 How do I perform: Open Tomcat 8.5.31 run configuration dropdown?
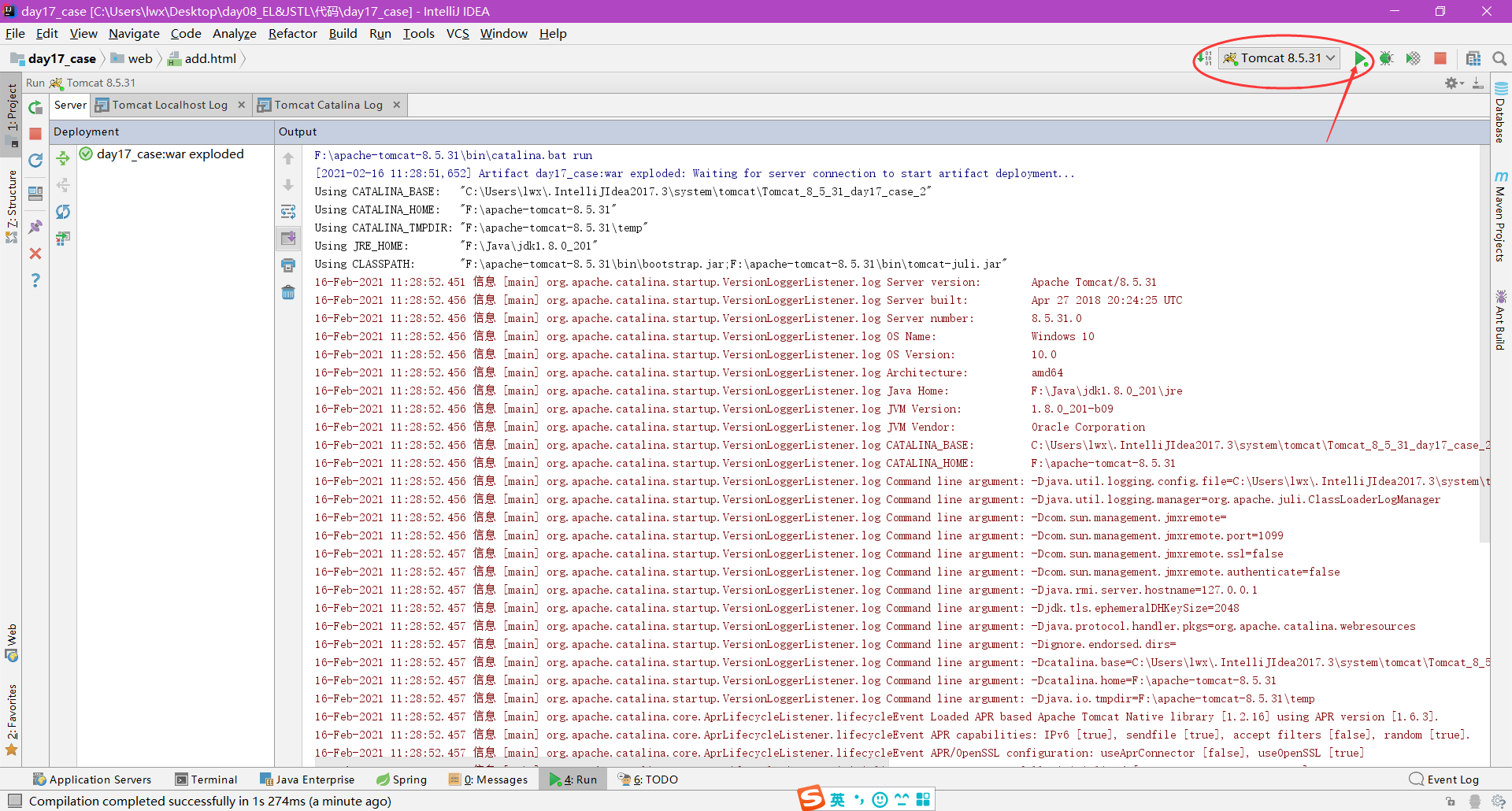1280,58
